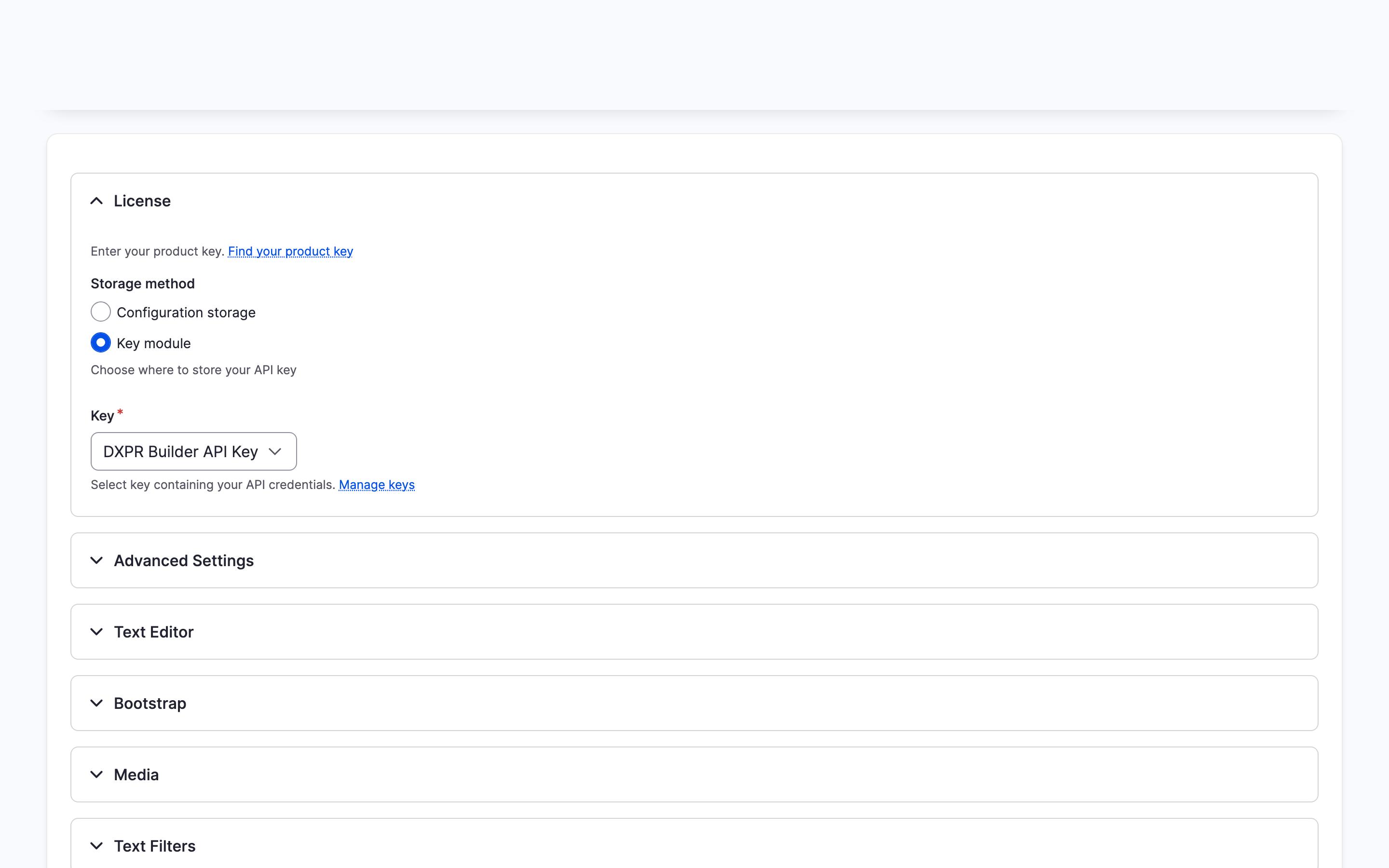Screen dimensions: 1389x868
Task: Click the License section title
Action: 142,201
